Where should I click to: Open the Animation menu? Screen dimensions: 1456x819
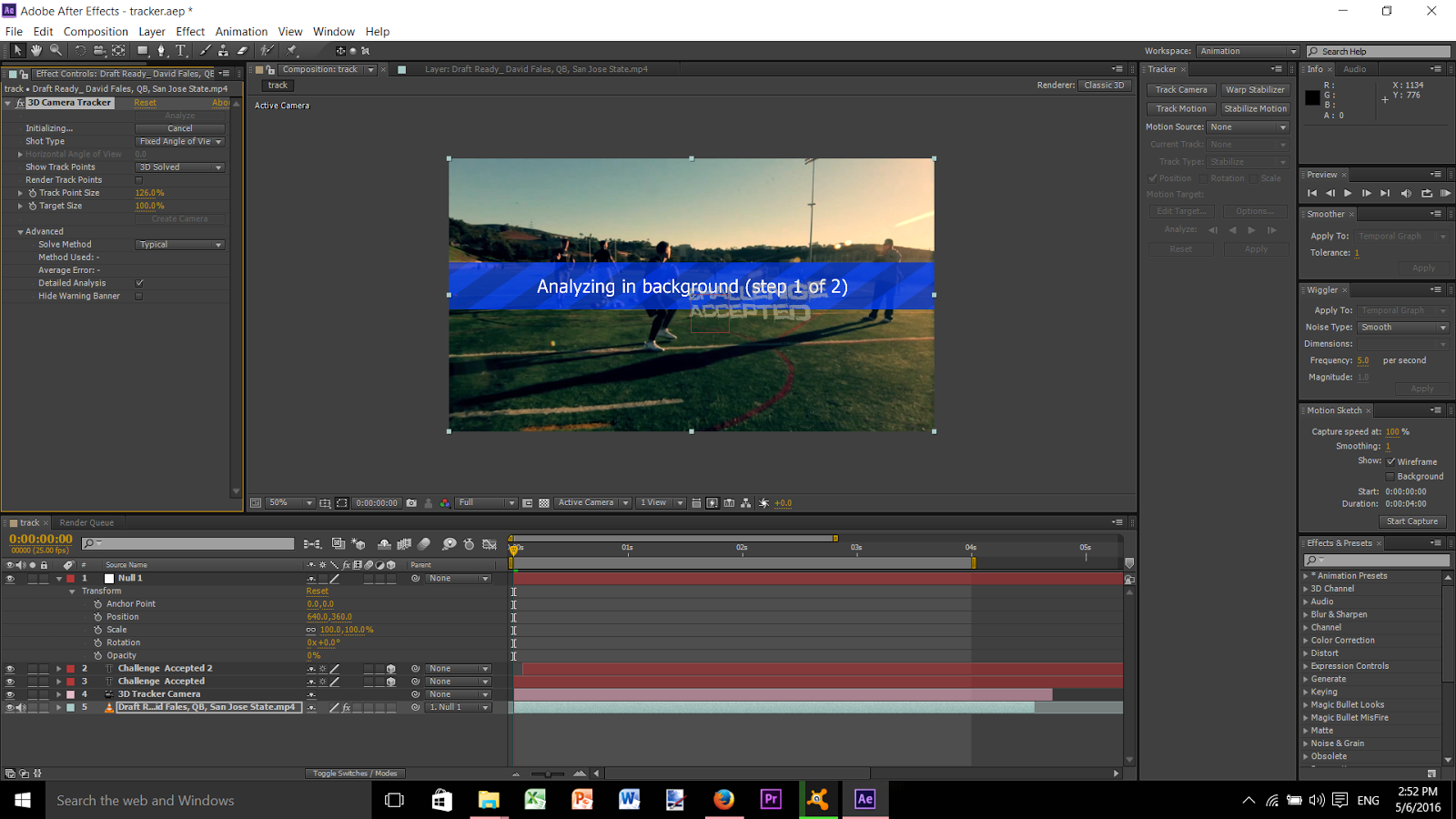(x=241, y=31)
